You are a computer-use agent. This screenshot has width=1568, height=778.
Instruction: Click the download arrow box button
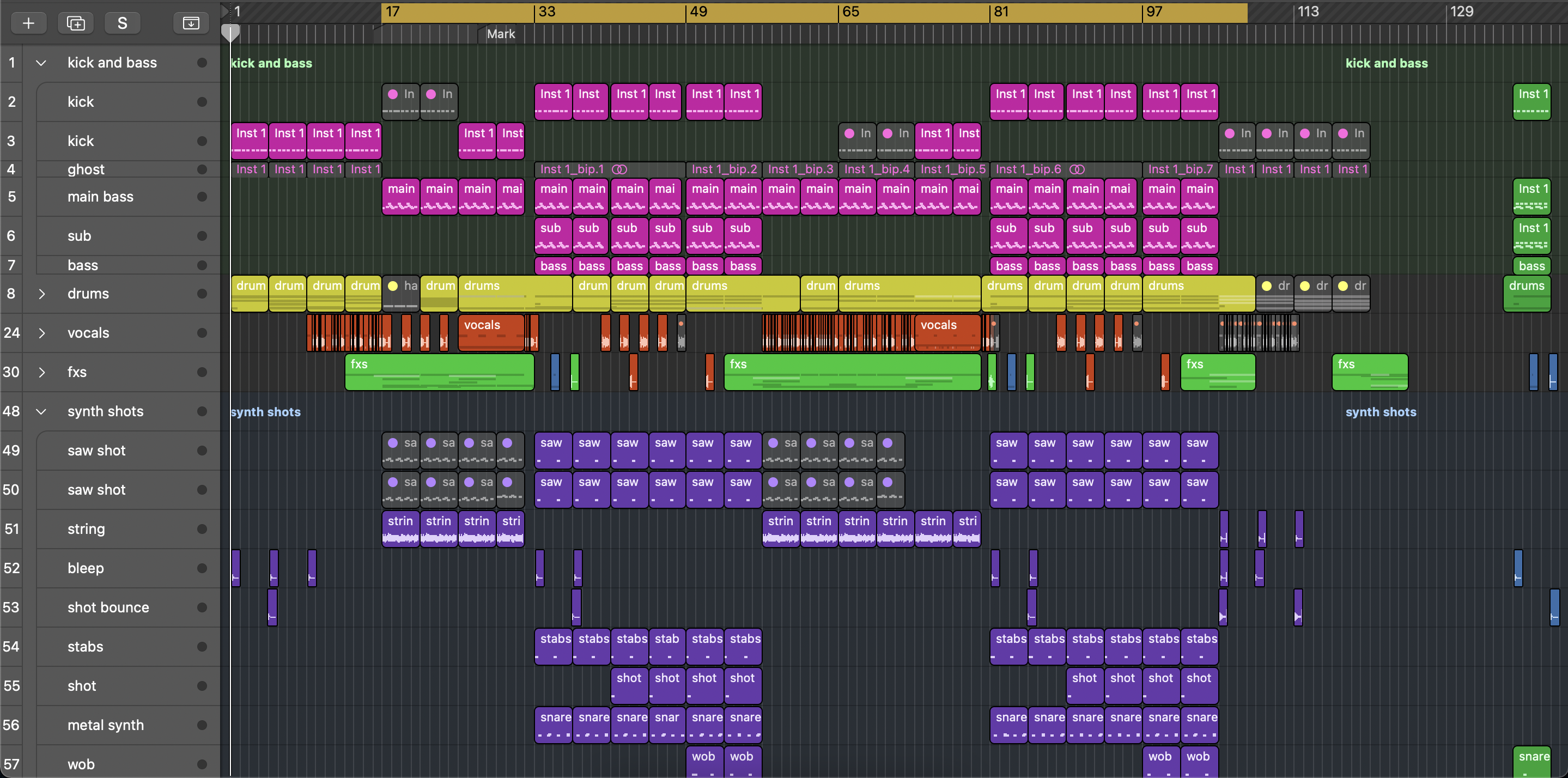pos(191,23)
